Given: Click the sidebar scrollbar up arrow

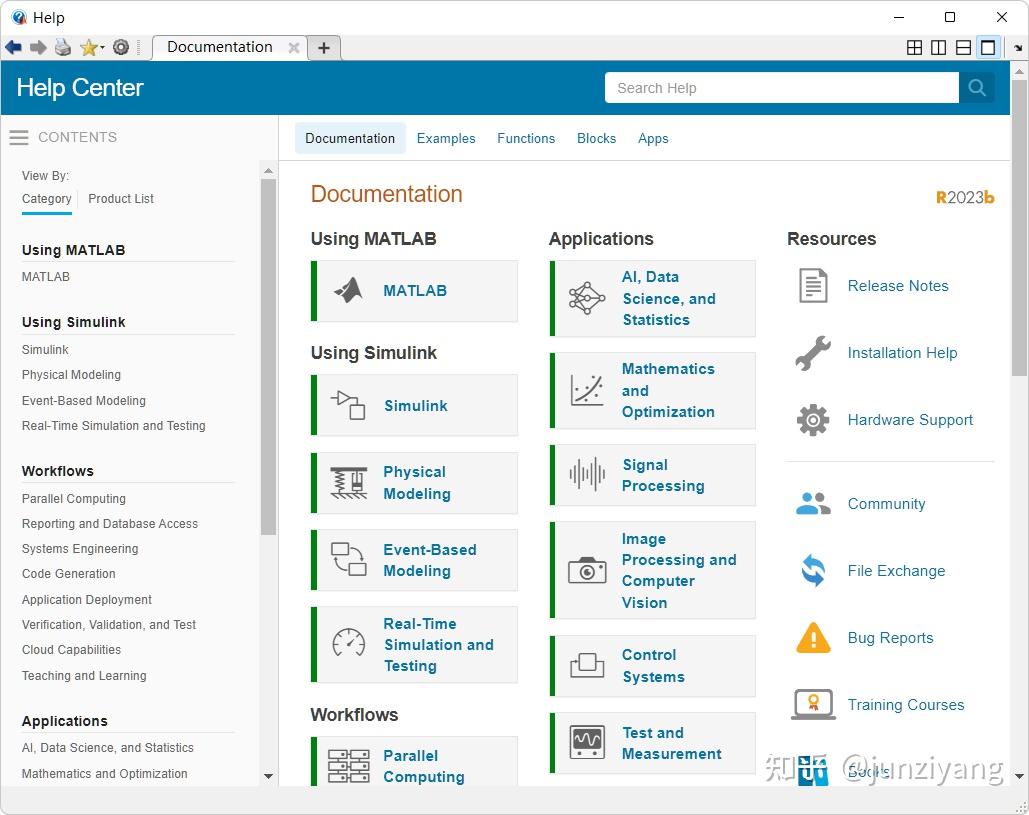Looking at the screenshot, I should (268, 171).
